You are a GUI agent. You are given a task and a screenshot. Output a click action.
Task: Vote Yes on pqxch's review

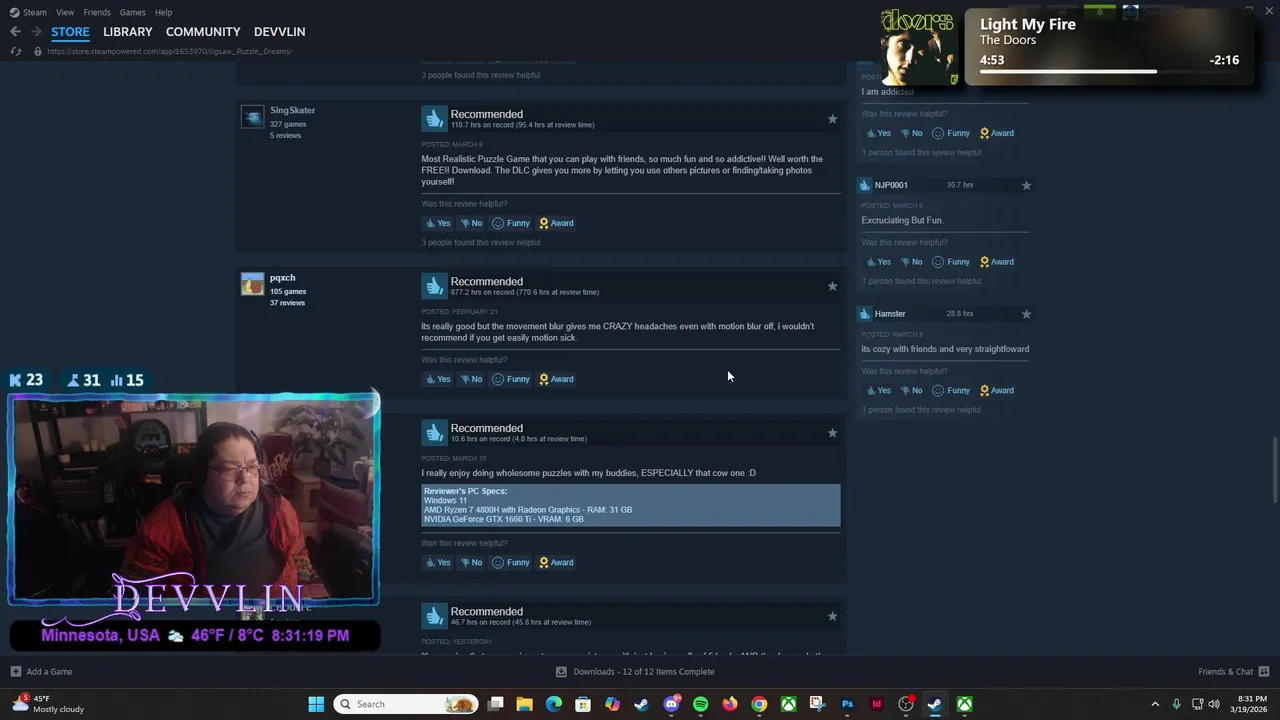coord(438,379)
